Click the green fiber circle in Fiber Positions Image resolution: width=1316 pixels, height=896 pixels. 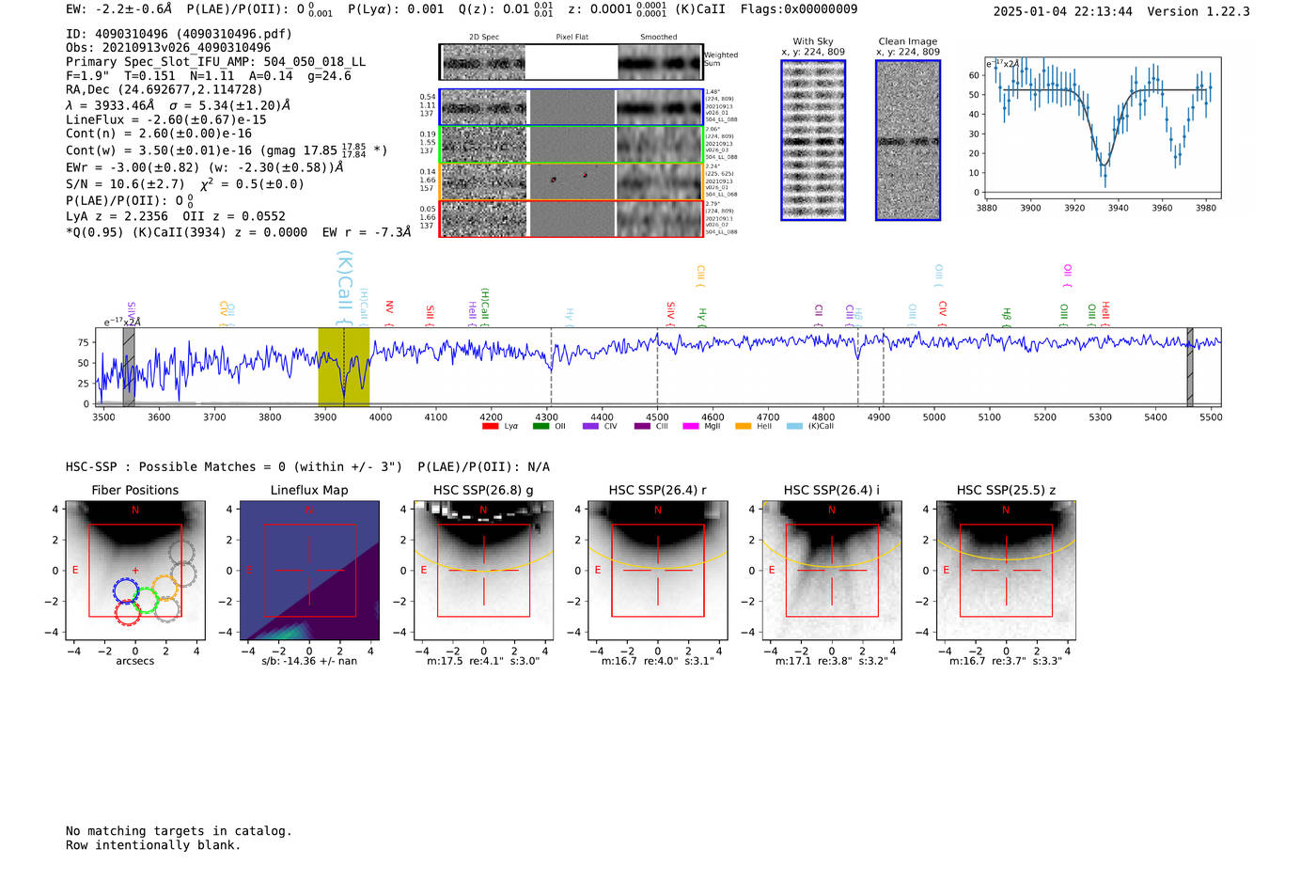145,601
